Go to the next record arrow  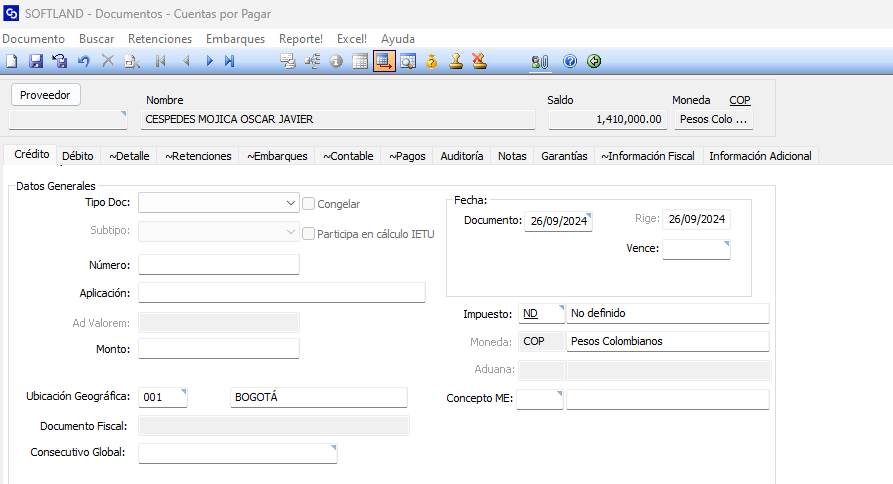(210, 61)
